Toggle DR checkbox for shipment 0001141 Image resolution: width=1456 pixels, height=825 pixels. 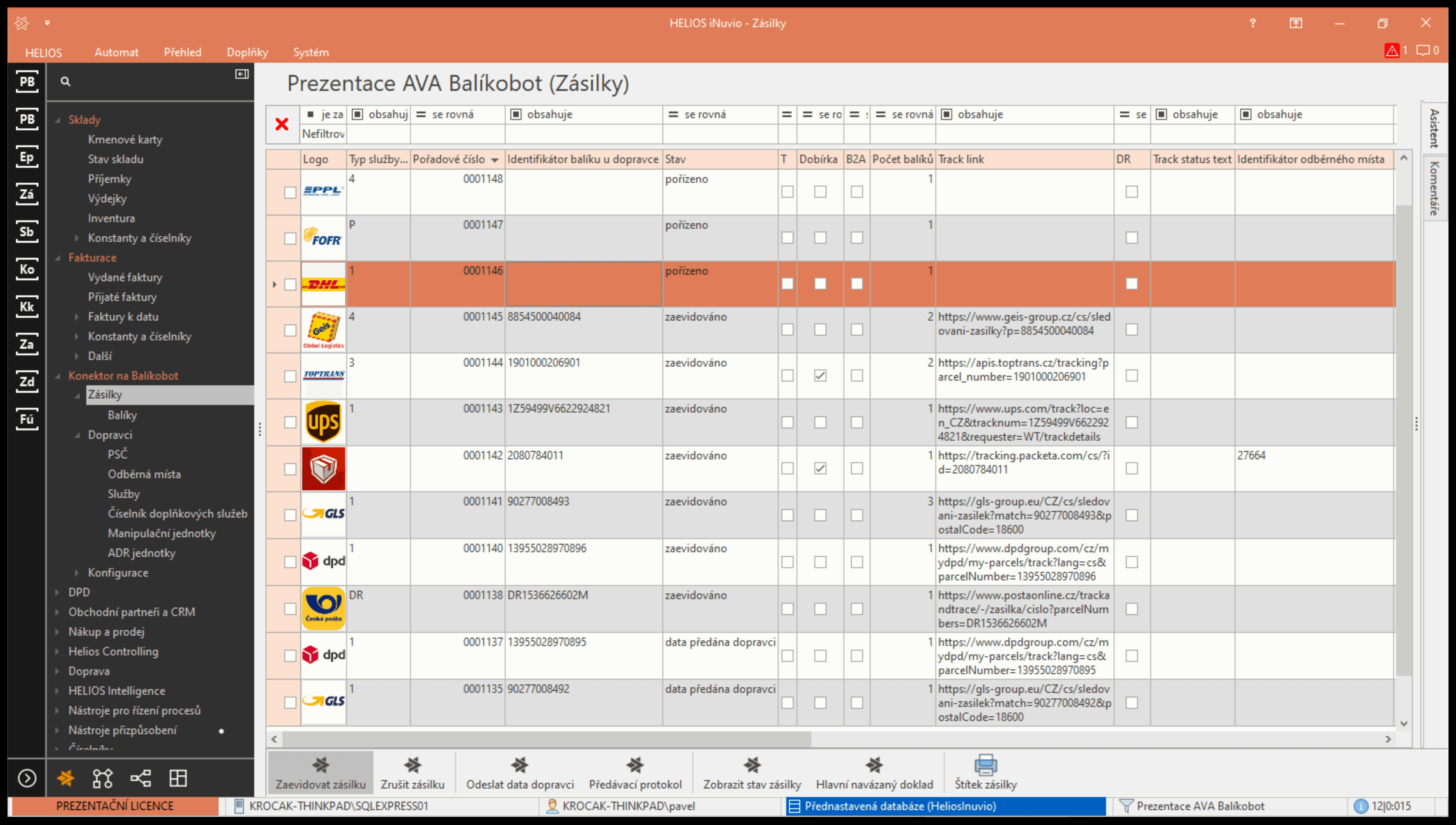(x=1132, y=515)
